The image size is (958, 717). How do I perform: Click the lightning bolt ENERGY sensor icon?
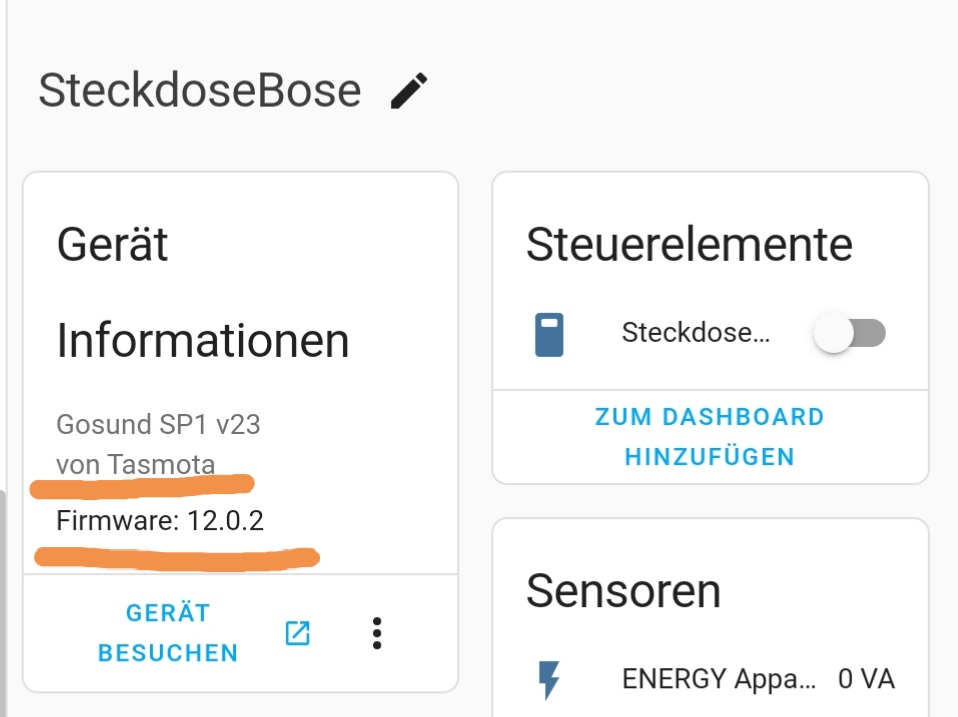(549, 680)
